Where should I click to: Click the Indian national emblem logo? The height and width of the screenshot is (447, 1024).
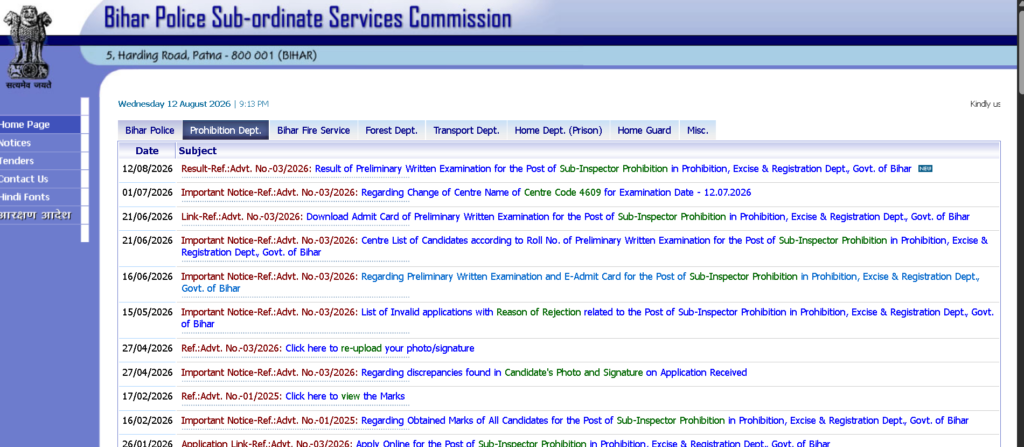click(x=27, y=47)
